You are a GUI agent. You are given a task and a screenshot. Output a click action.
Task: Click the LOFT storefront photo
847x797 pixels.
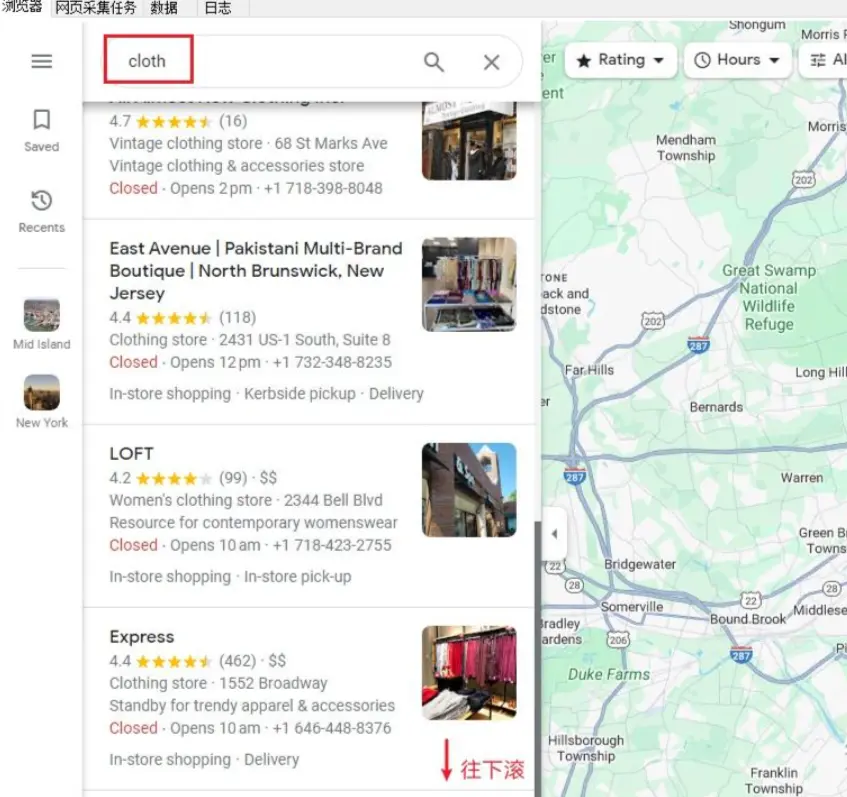[x=469, y=490]
